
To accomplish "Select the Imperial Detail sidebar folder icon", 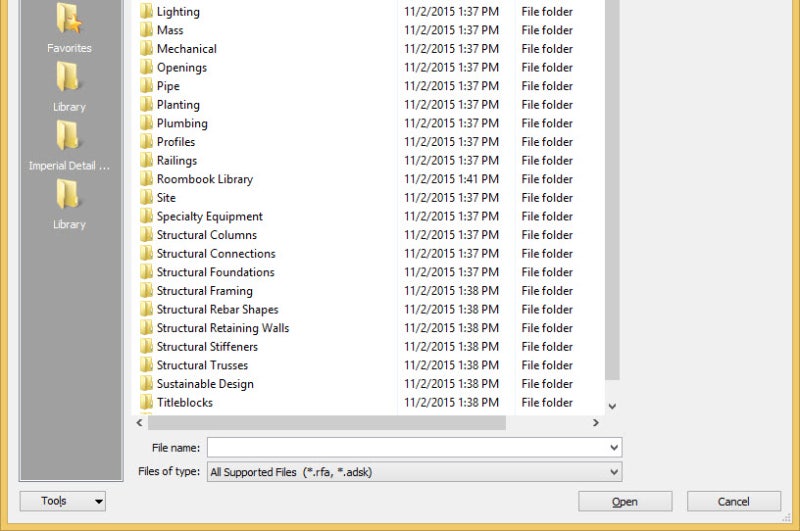I will click(68, 135).
